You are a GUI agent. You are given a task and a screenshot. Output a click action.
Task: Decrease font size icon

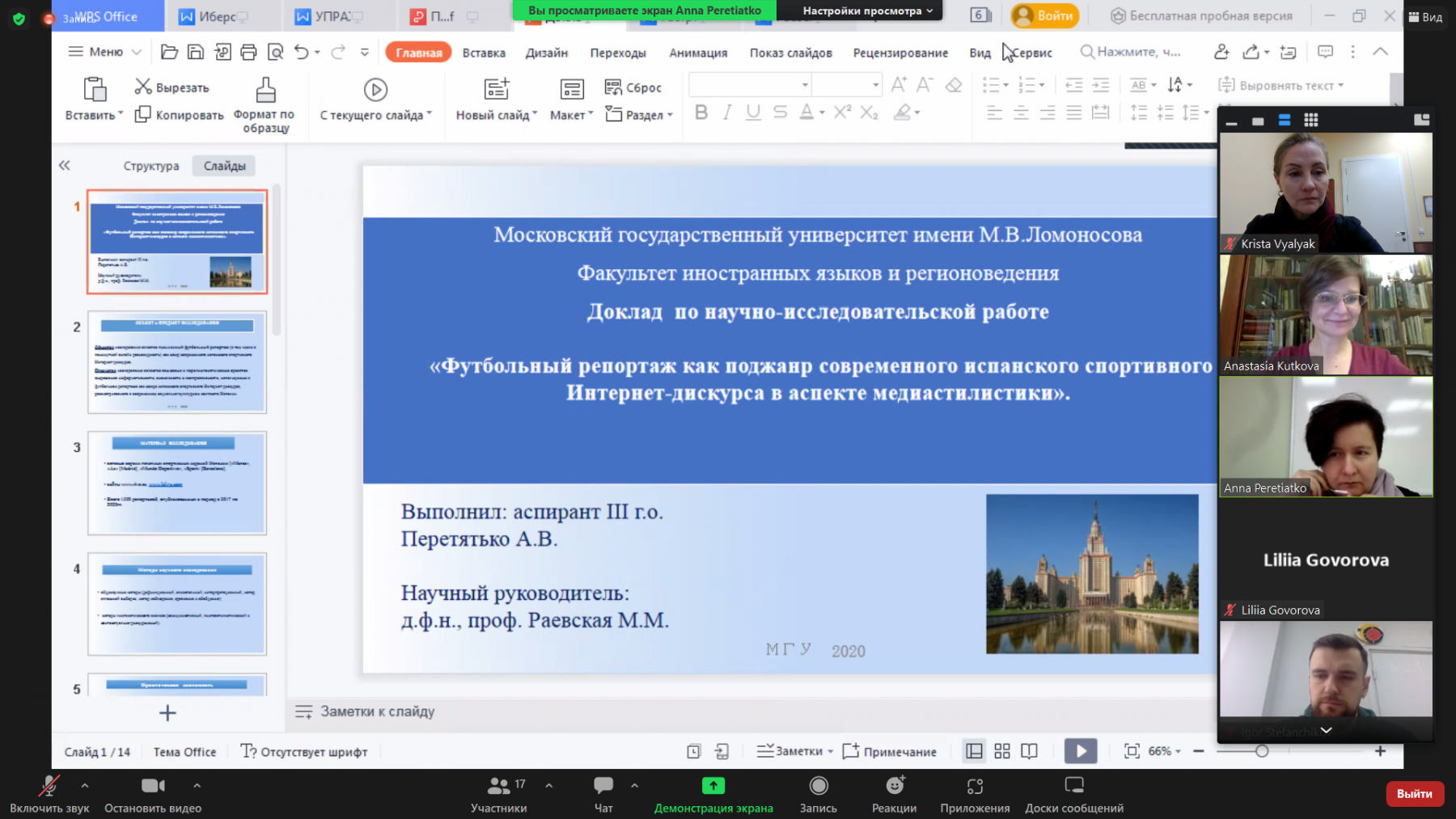(x=925, y=85)
